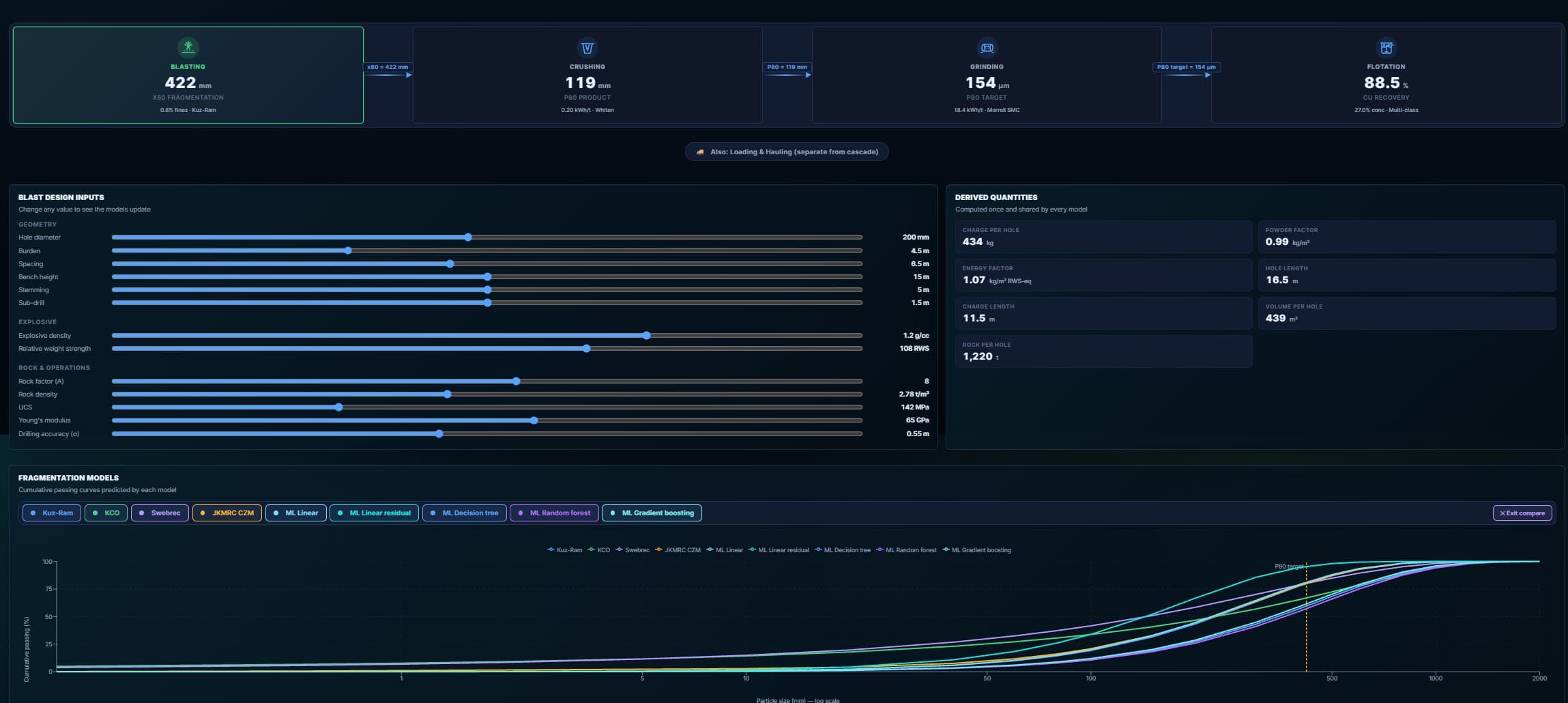Adjust the Burden slider
The width and height of the screenshot is (1568, 703).
tap(487, 250)
